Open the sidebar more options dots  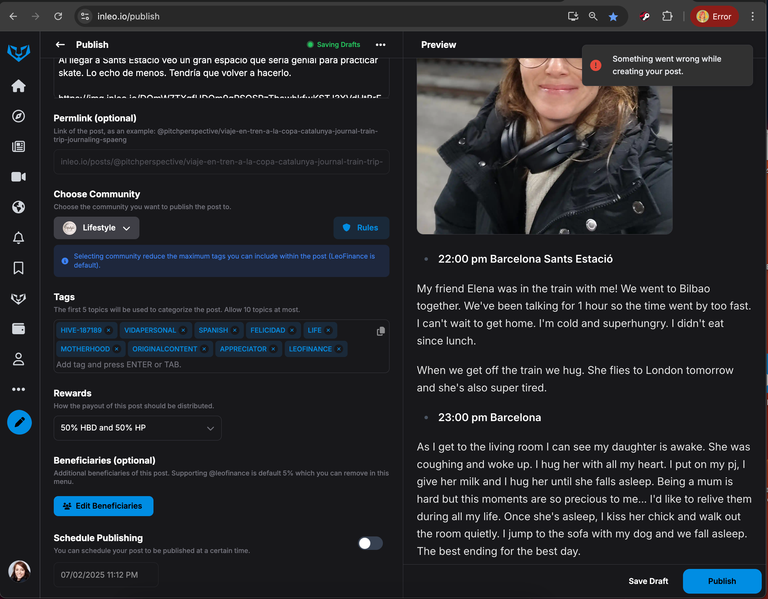click(19, 389)
